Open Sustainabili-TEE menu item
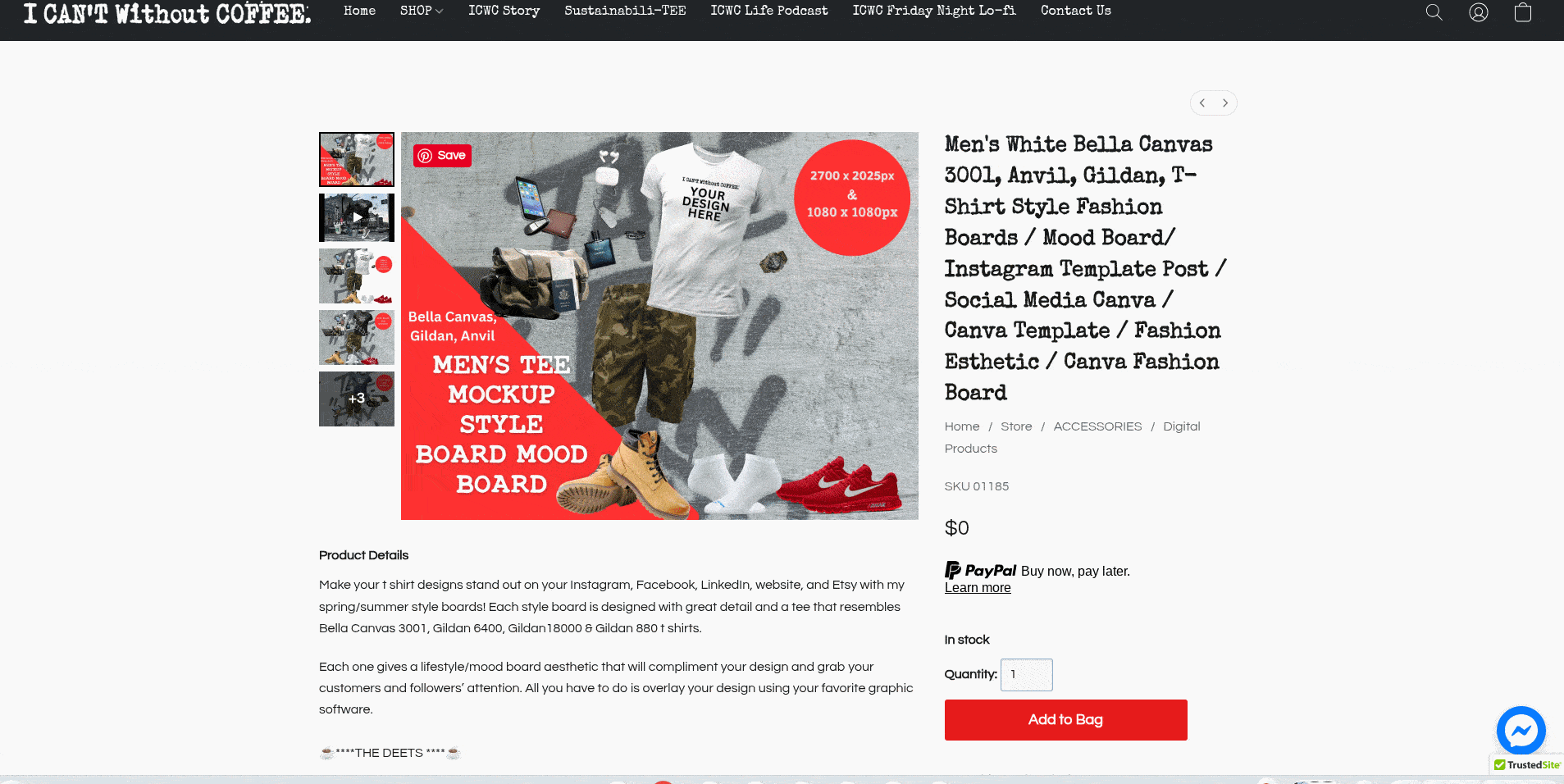 (x=625, y=11)
